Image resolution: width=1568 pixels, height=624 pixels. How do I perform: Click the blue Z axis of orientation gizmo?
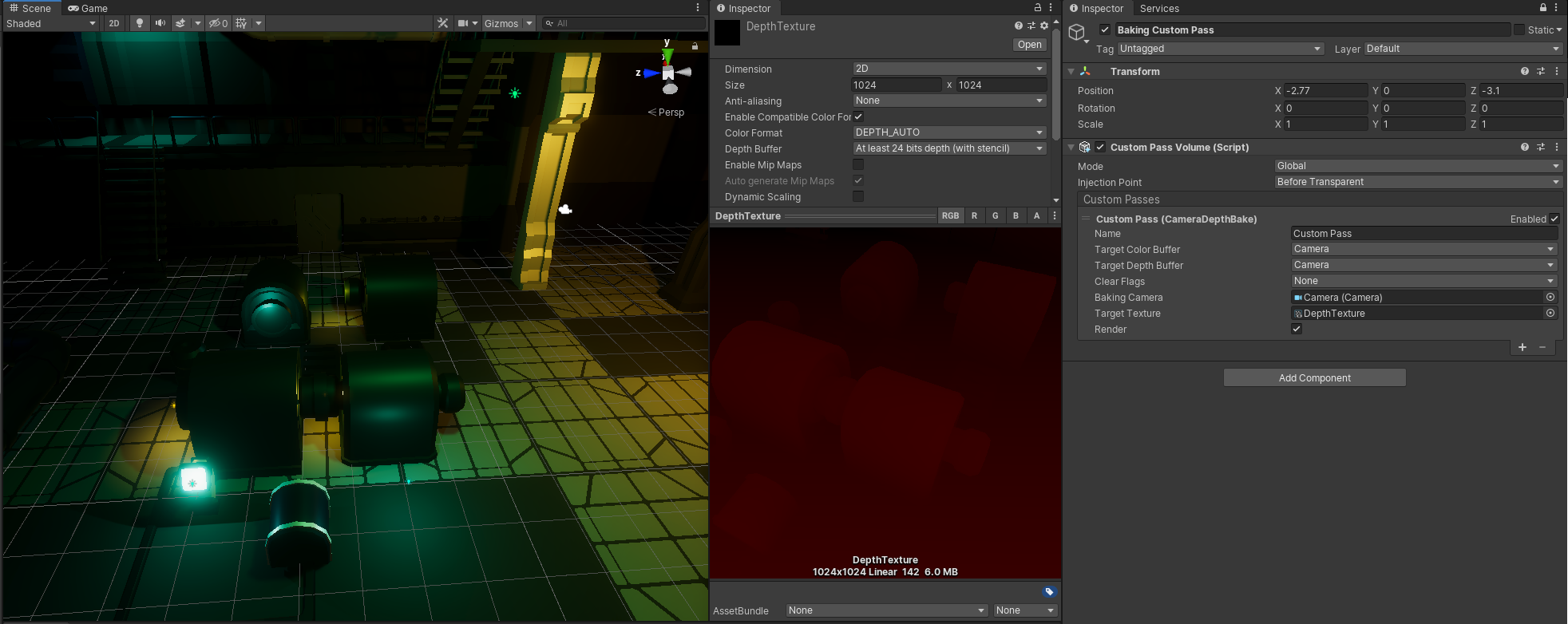click(651, 73)
